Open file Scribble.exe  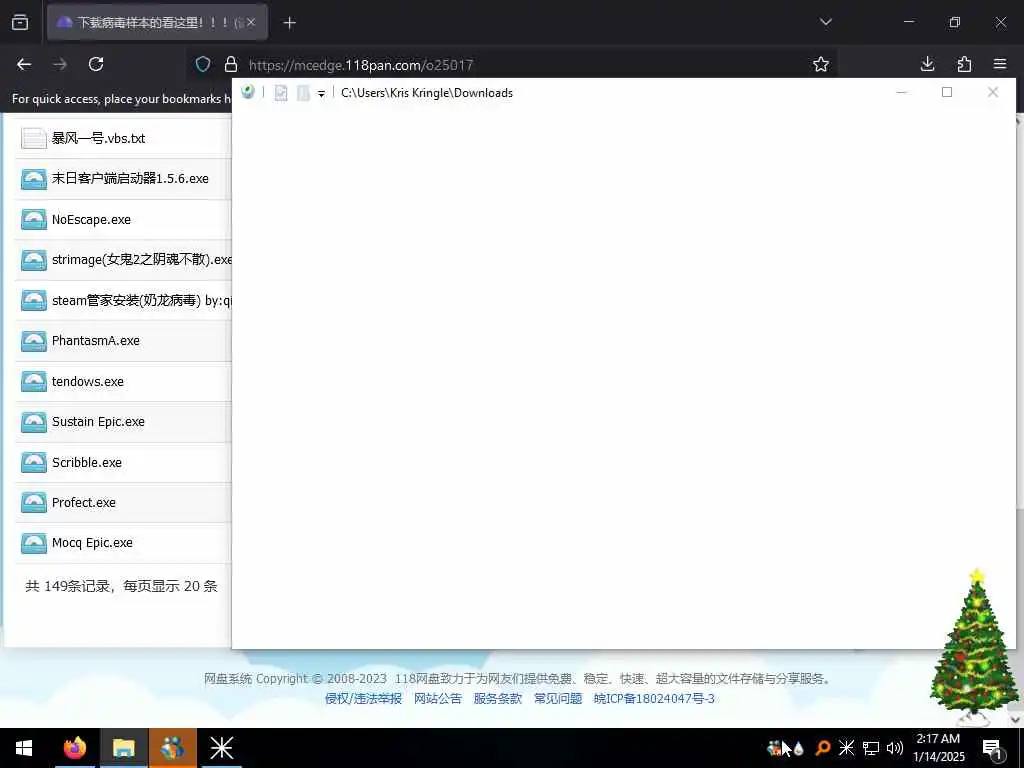point(87,462)
